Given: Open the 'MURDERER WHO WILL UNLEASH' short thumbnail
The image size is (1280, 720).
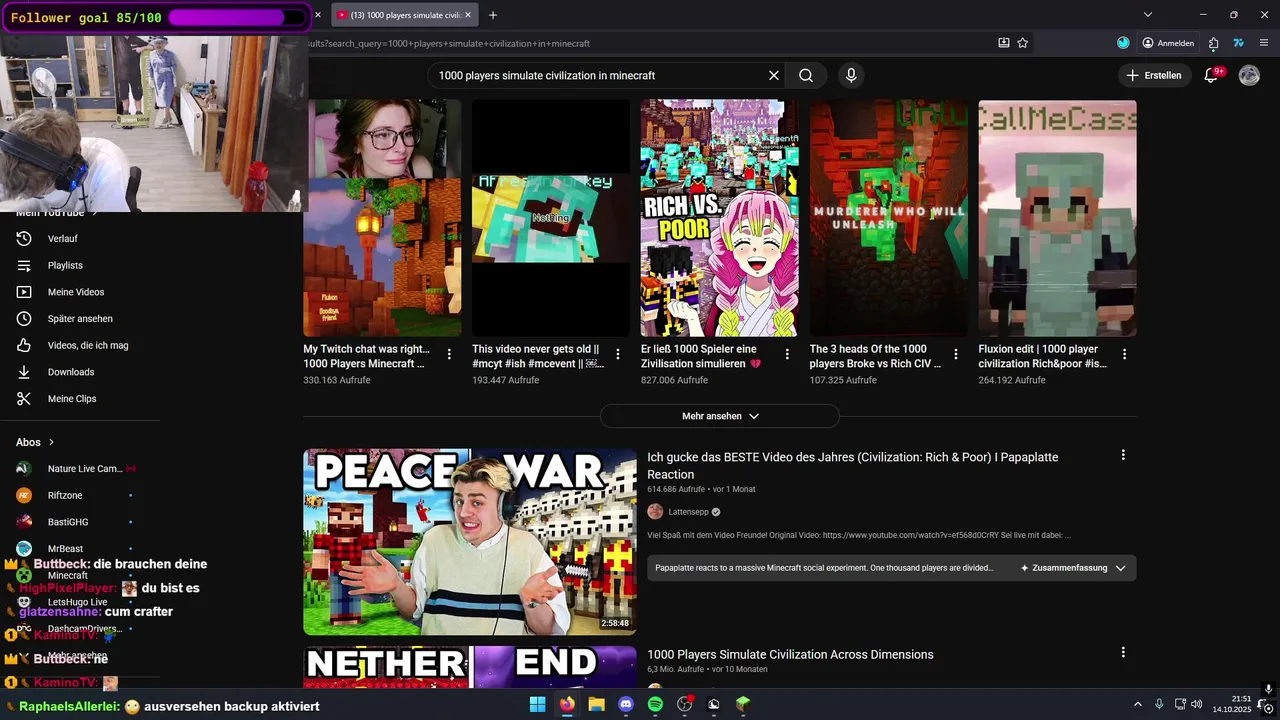Looking at the screenshot, I should [889, 218].
